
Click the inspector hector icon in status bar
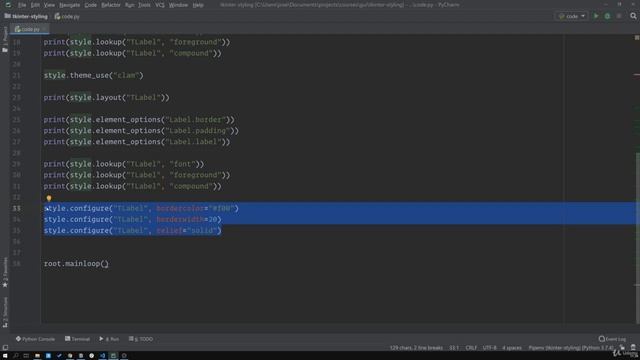(633, 347)
